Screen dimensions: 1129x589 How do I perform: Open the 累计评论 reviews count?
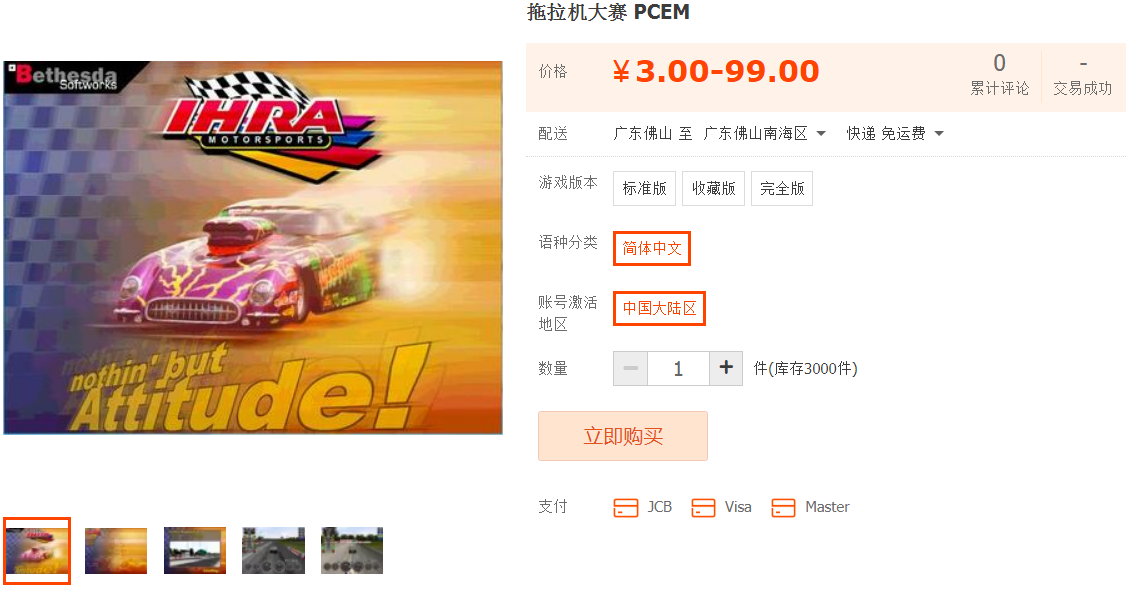pos(999,74)
